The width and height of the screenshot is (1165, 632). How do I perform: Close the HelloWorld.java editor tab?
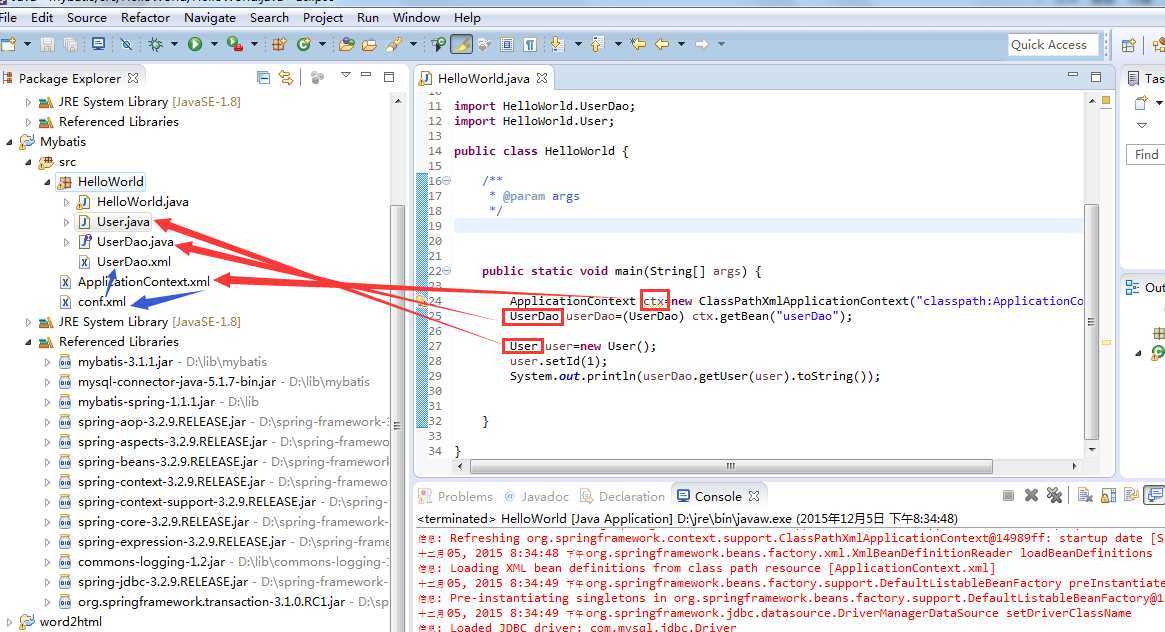542,77
